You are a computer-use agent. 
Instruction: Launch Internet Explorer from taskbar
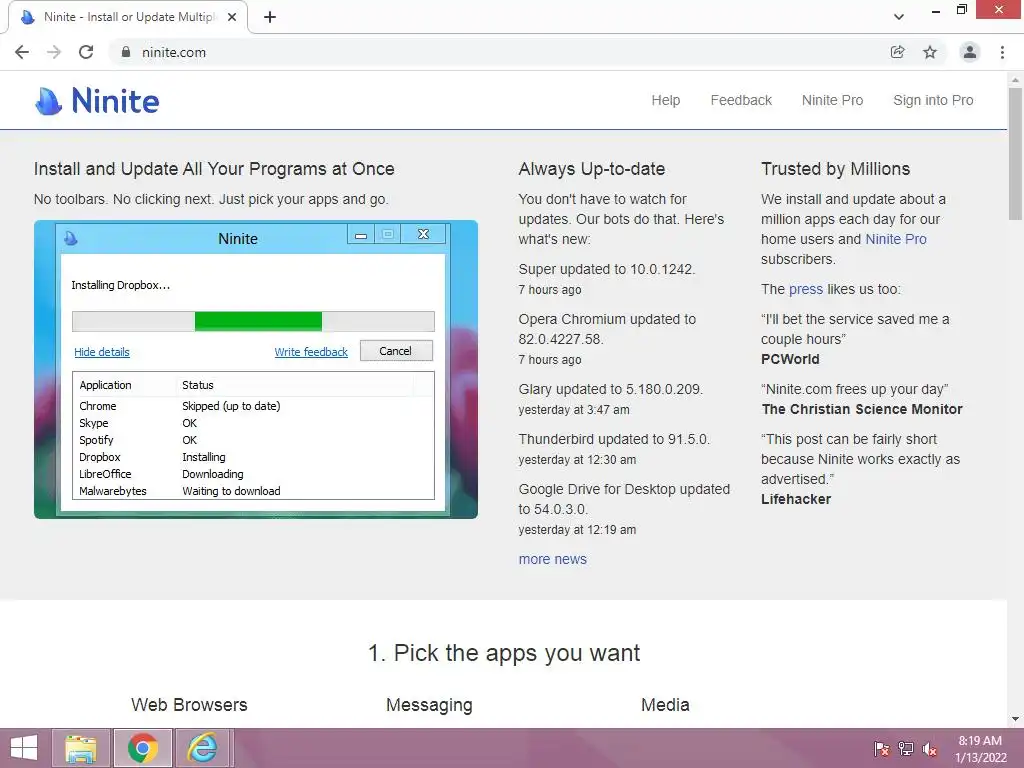tap(203, 748)
